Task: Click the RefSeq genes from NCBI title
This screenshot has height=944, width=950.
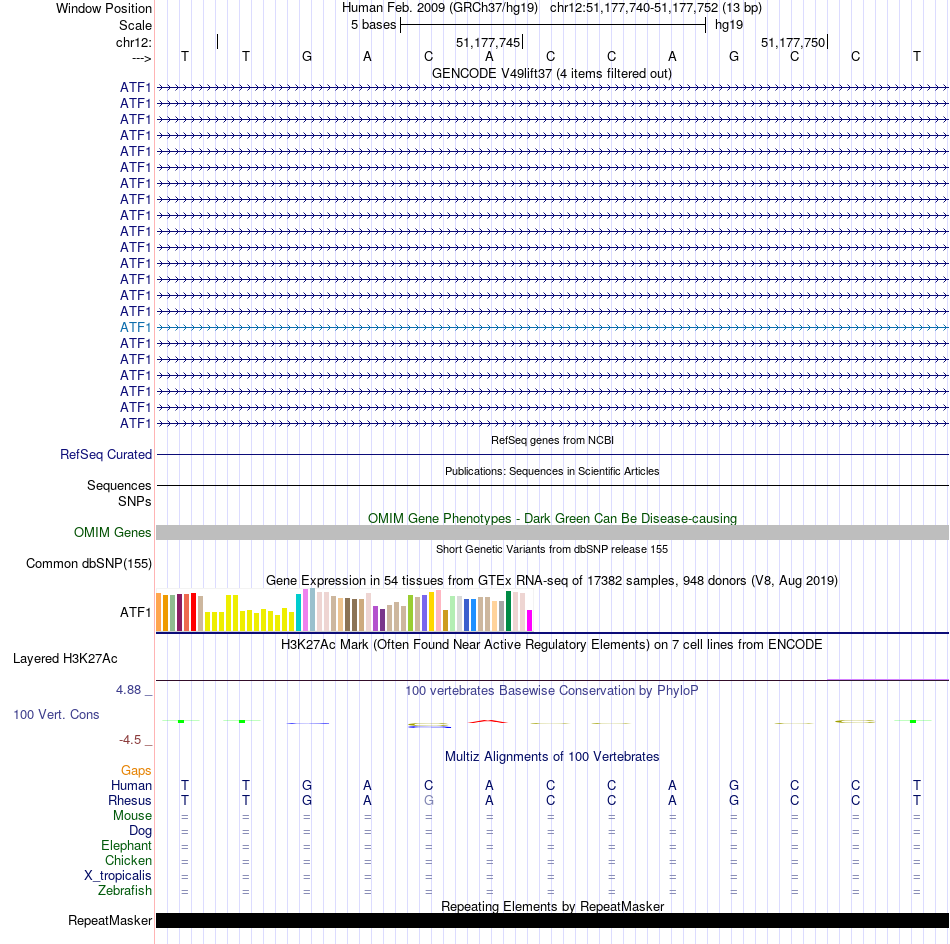Action: tap(553, 440)
